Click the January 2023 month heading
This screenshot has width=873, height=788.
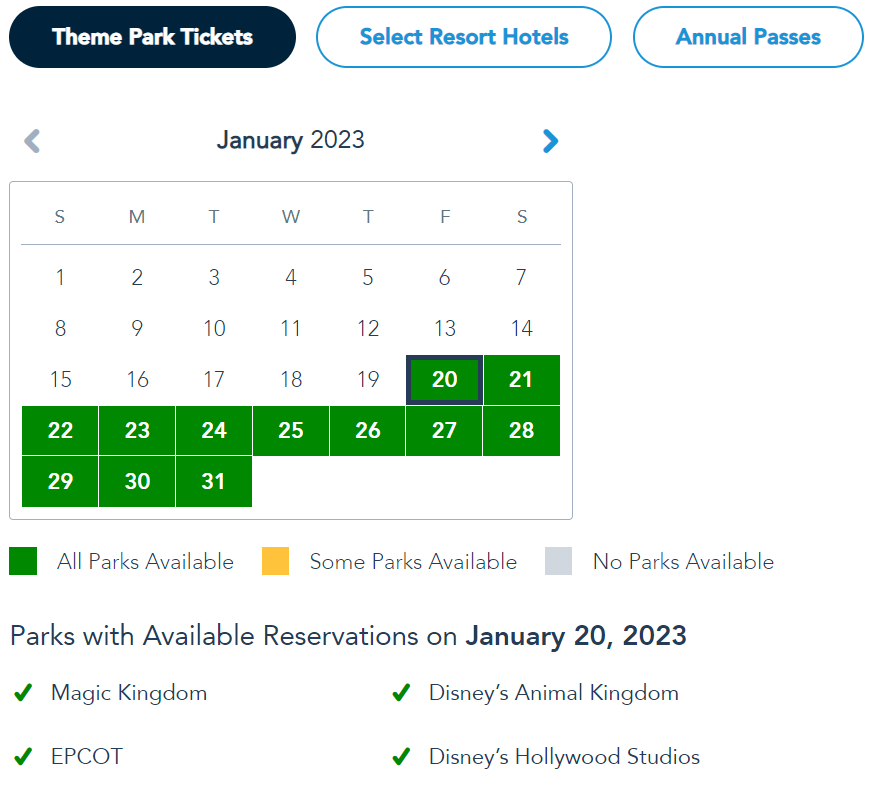point(291,140)
